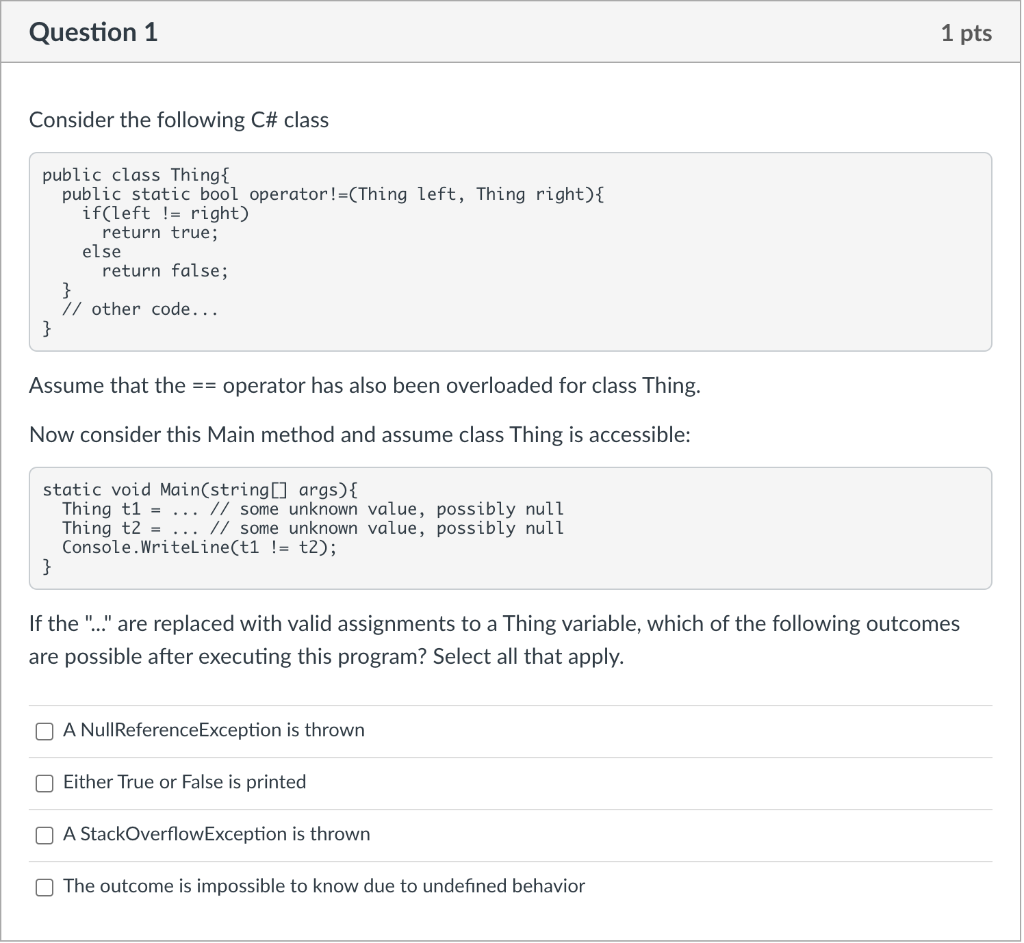Enable the undefined behavior outcome checkbox
The height and width of the screenshot is (943, 1024).
click(x=44, y=887)
